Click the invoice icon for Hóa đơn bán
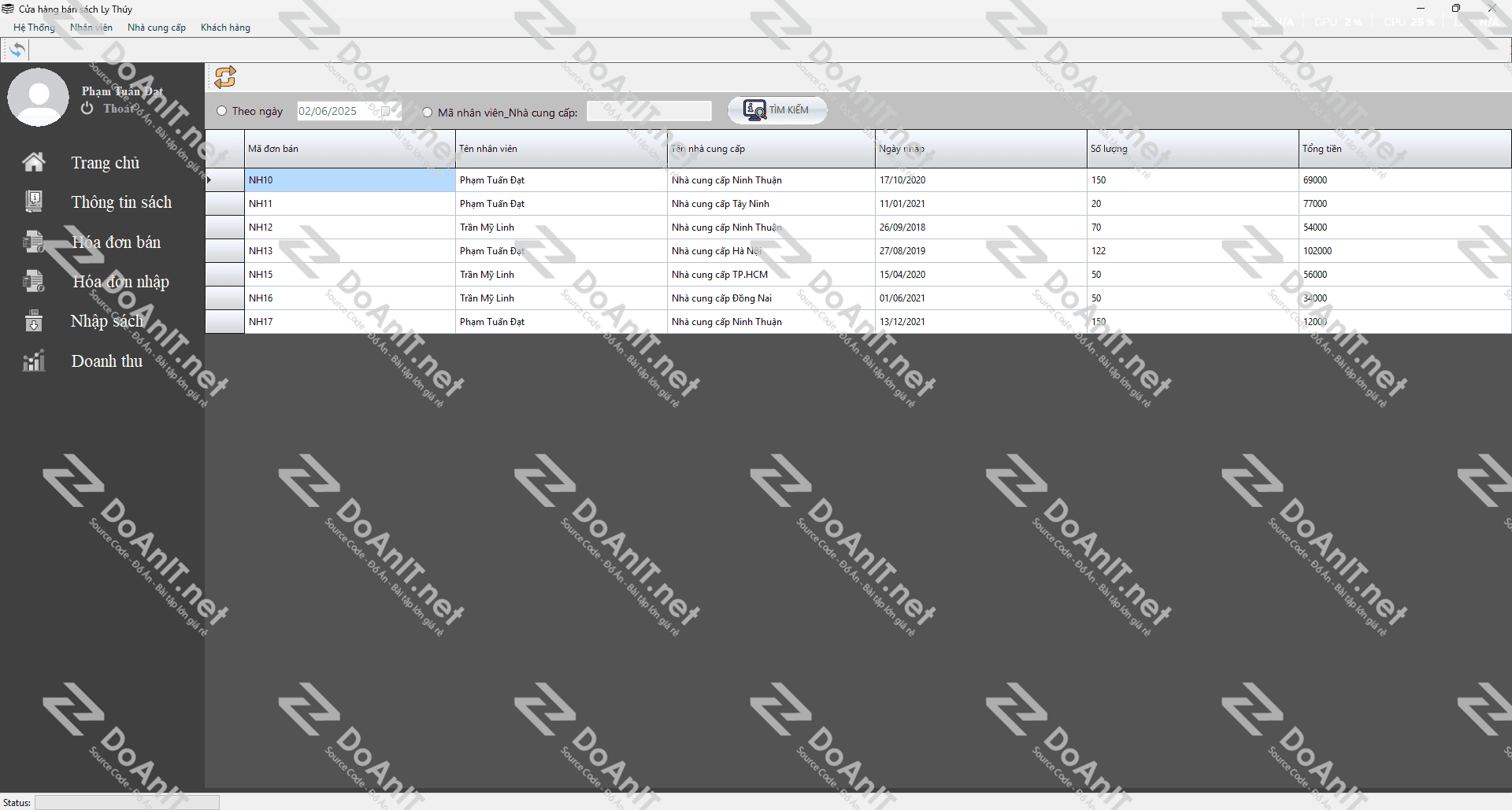 (34, 242)
